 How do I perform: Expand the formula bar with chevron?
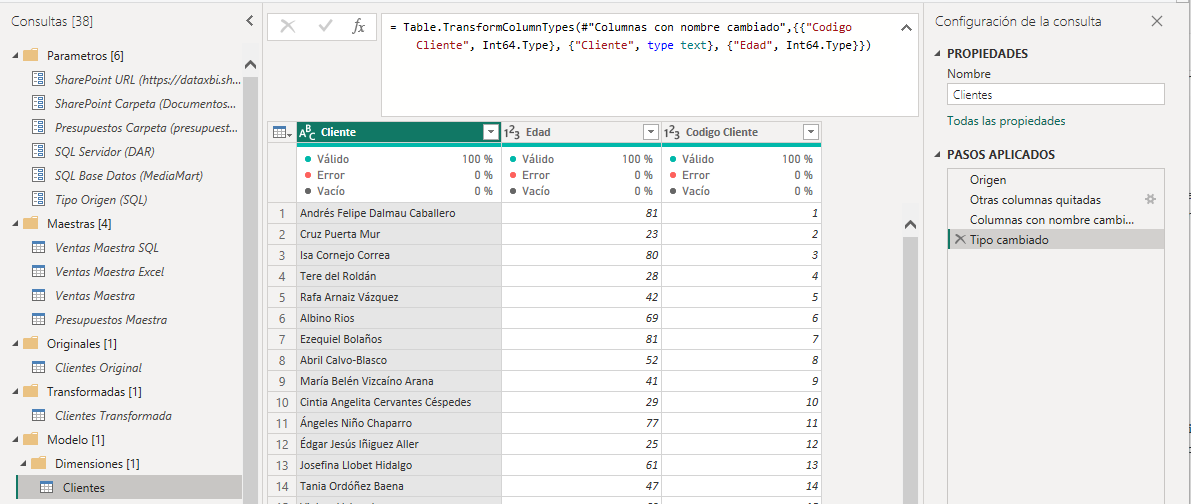pos(905,28)
